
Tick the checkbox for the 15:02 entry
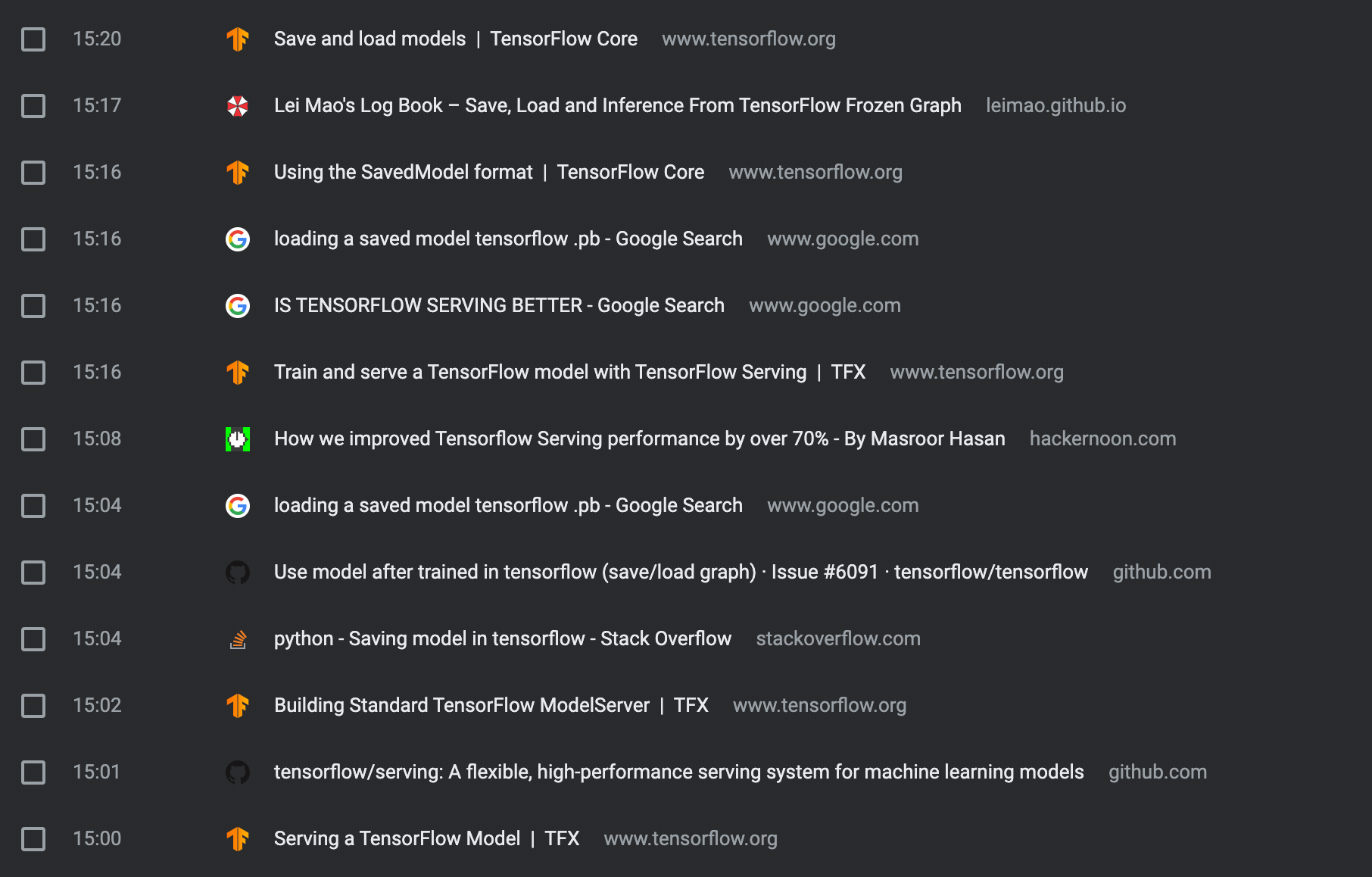tap(33, 705)
